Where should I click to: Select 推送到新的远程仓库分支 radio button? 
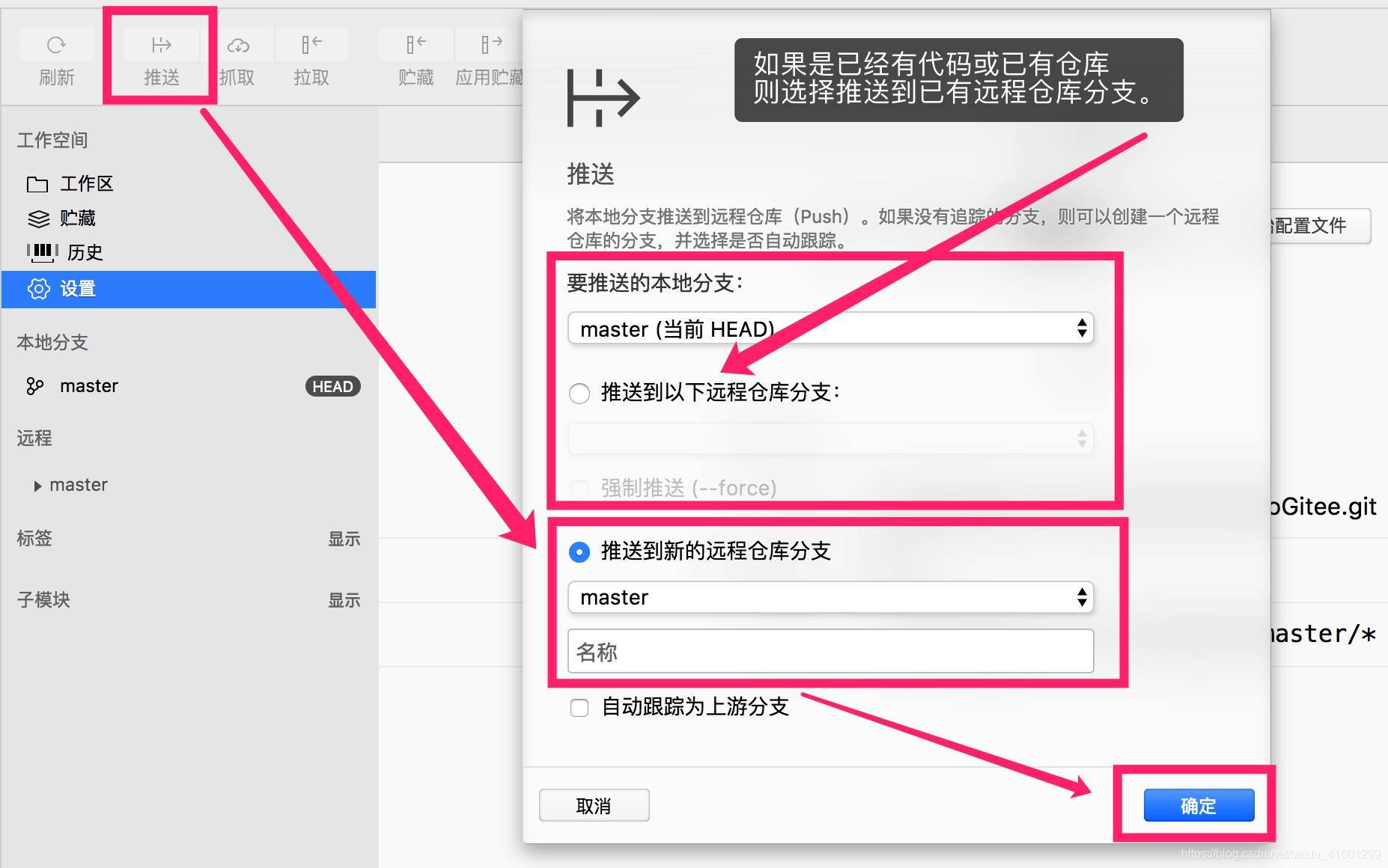[x=579, y=552]
